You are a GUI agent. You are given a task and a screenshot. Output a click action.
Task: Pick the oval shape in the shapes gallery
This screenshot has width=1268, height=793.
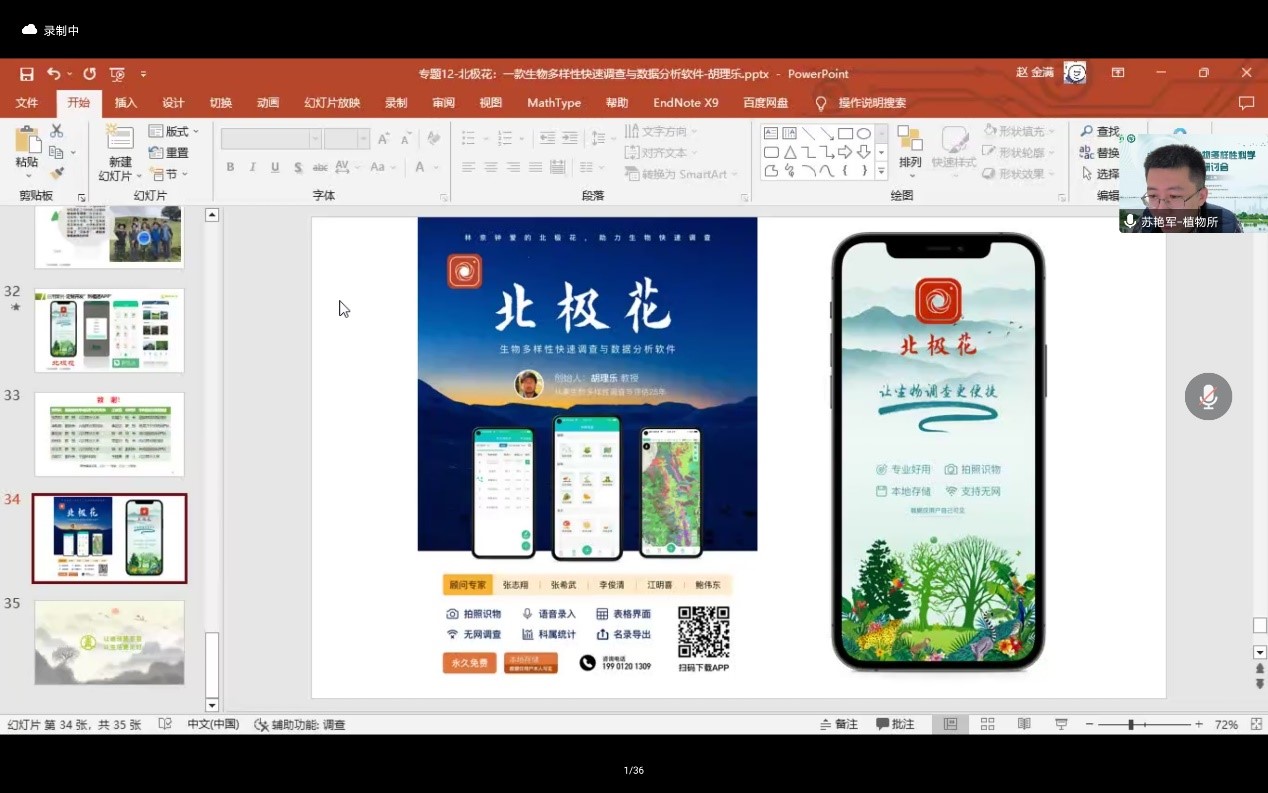(x=863, y=133)
